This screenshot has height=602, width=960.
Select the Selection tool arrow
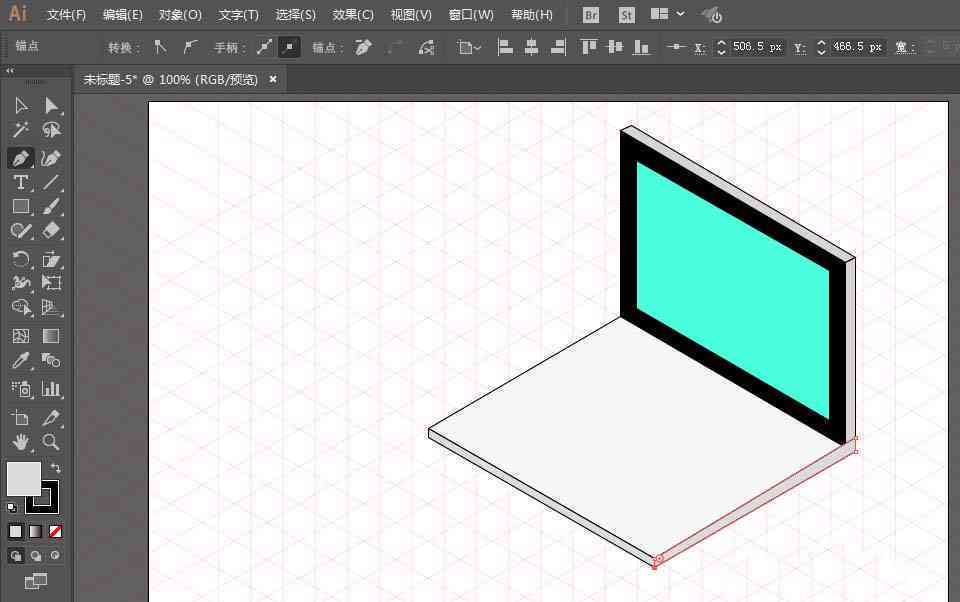pos(21,106)
